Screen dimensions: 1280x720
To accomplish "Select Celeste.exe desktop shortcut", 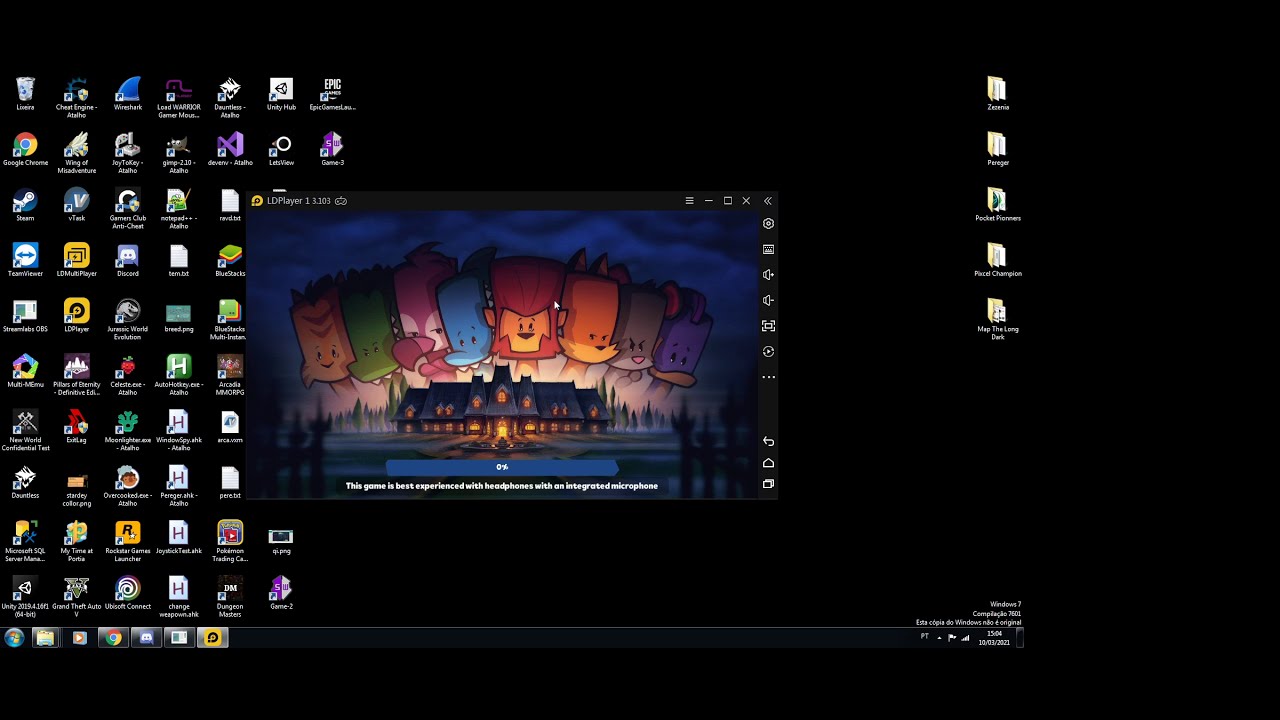I will coord(128,375).
